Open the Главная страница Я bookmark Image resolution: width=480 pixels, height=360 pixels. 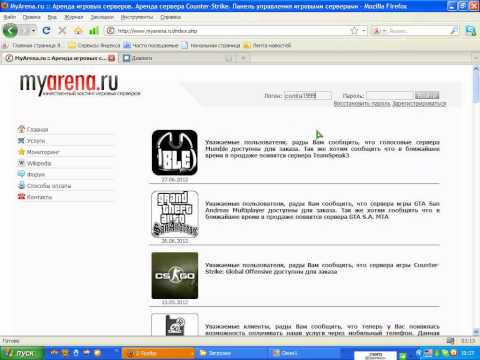pyautogui.click(x=32, y=45)
